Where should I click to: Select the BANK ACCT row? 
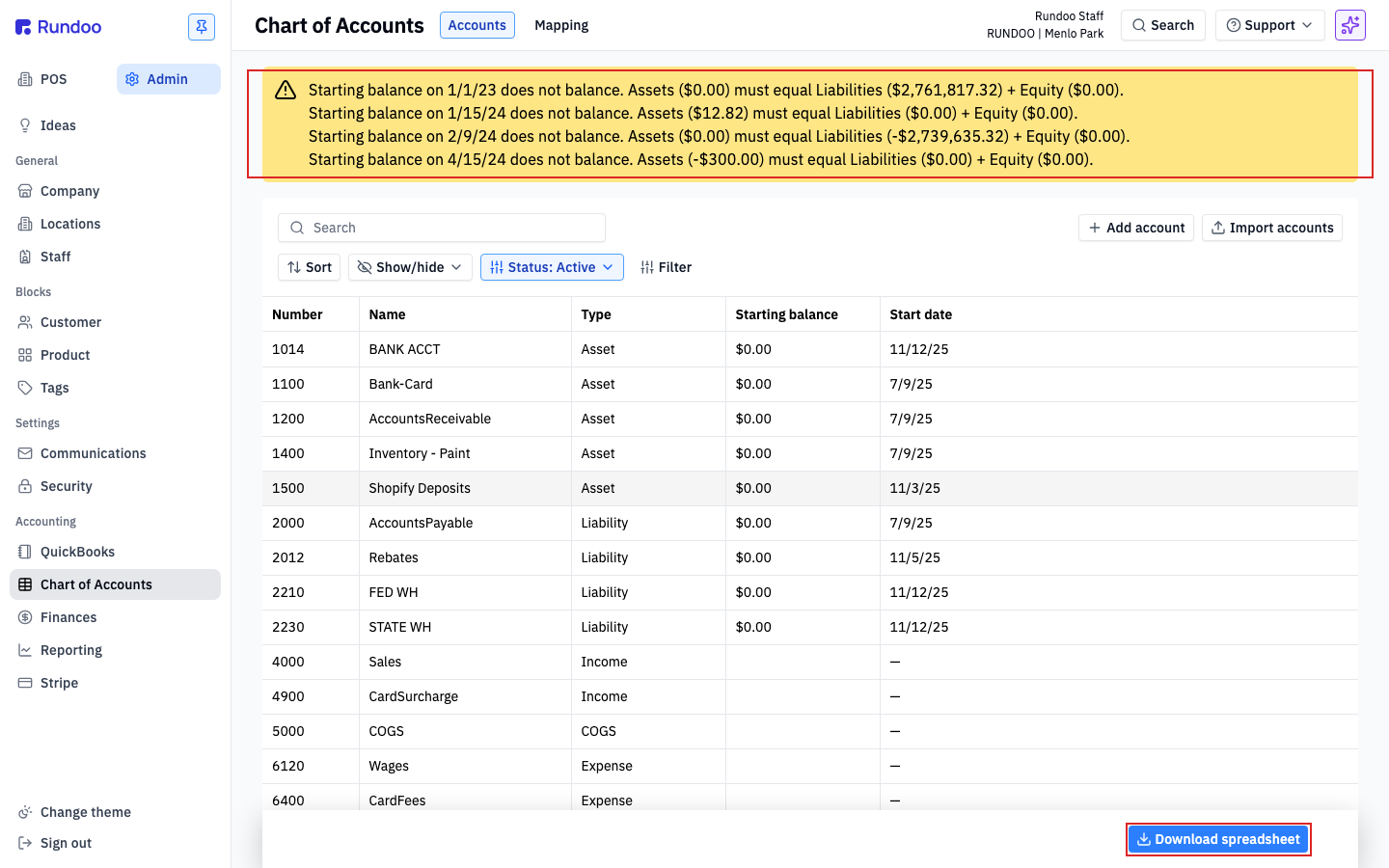point(810,349)
